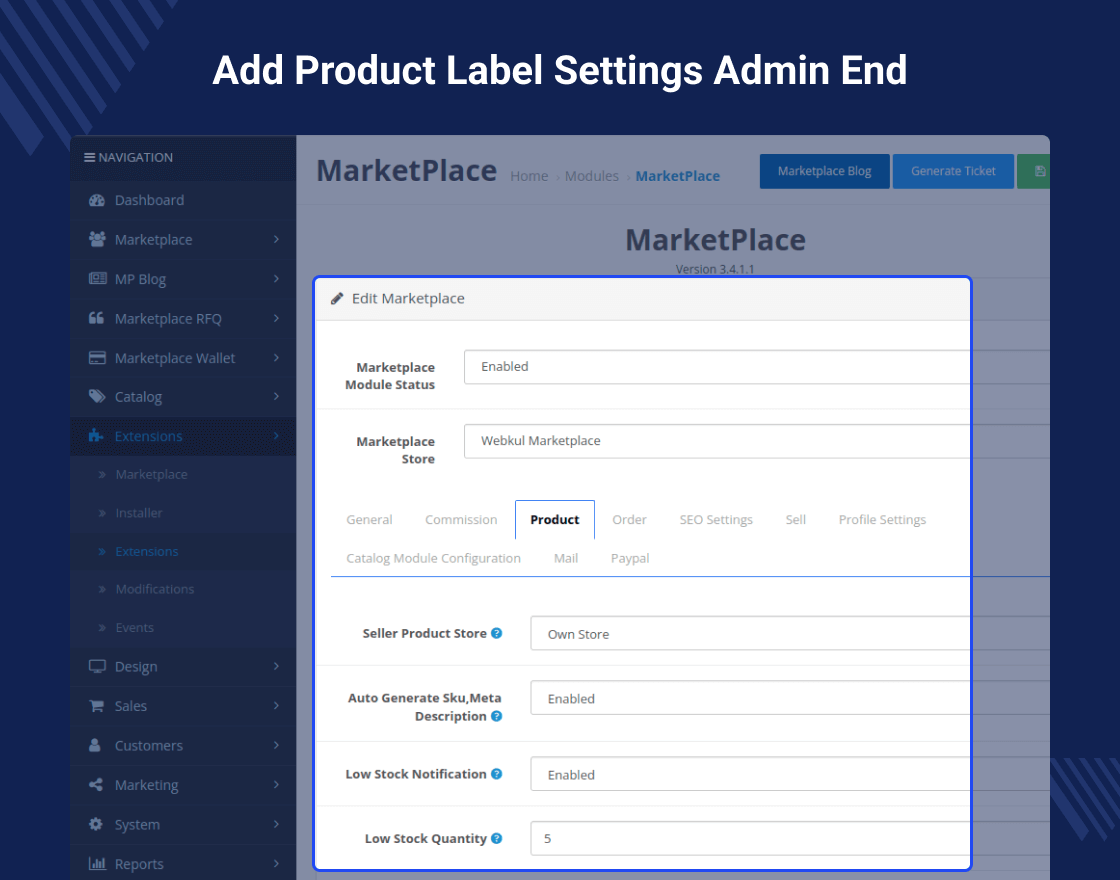1120x880 pixels.
Task: Click help icon beside Auto Generate Sku description
Action: tap(496, 716)
